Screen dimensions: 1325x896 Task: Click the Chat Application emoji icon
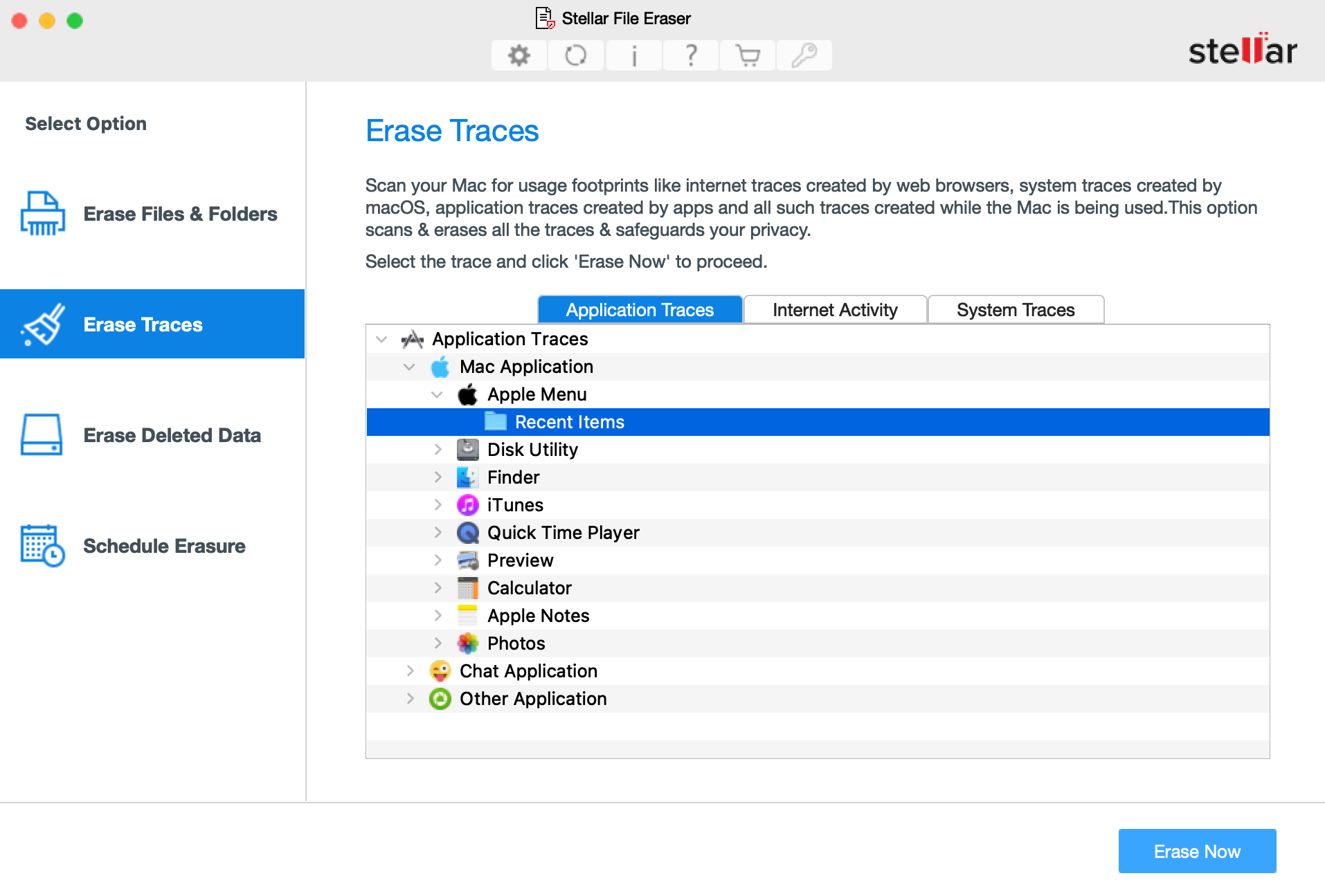coord(440,671)
